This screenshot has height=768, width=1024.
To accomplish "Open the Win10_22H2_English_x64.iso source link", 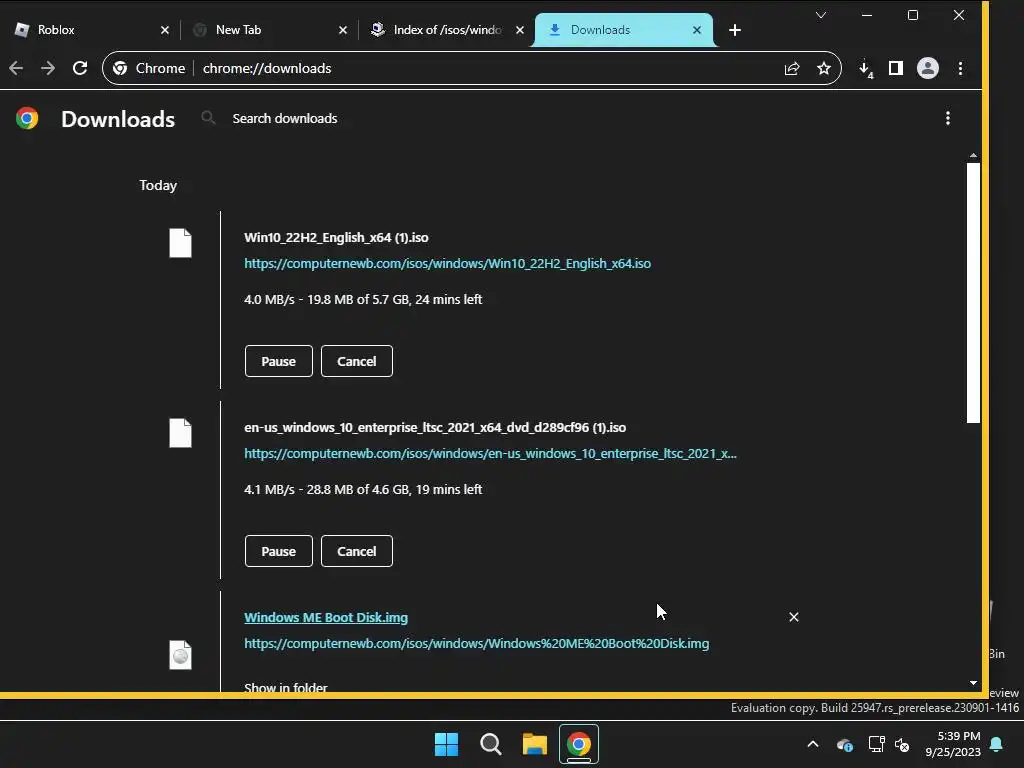I will tap(447, 263).
